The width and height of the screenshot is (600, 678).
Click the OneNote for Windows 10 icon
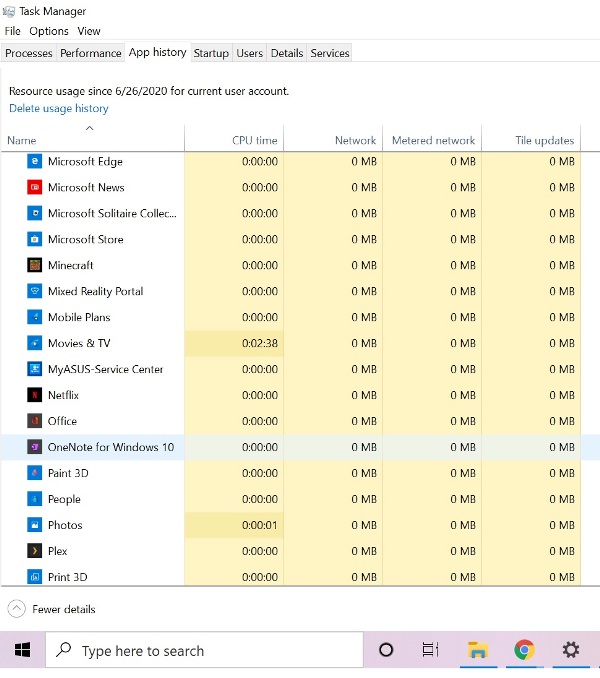pyautogui.click(x=35, y=447)
